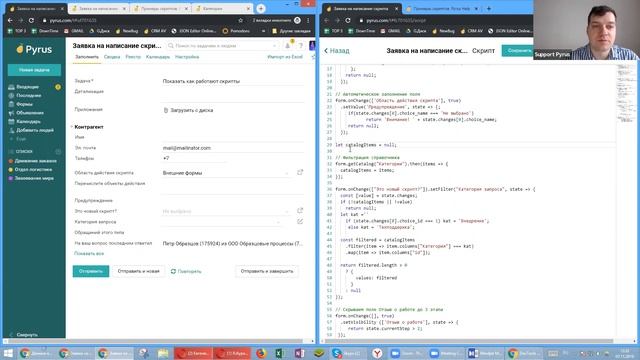This screenshot has height=360, width=640.
Task: Open new tab in left browser window
Action: pyautogui.click(x=261, y=8)
